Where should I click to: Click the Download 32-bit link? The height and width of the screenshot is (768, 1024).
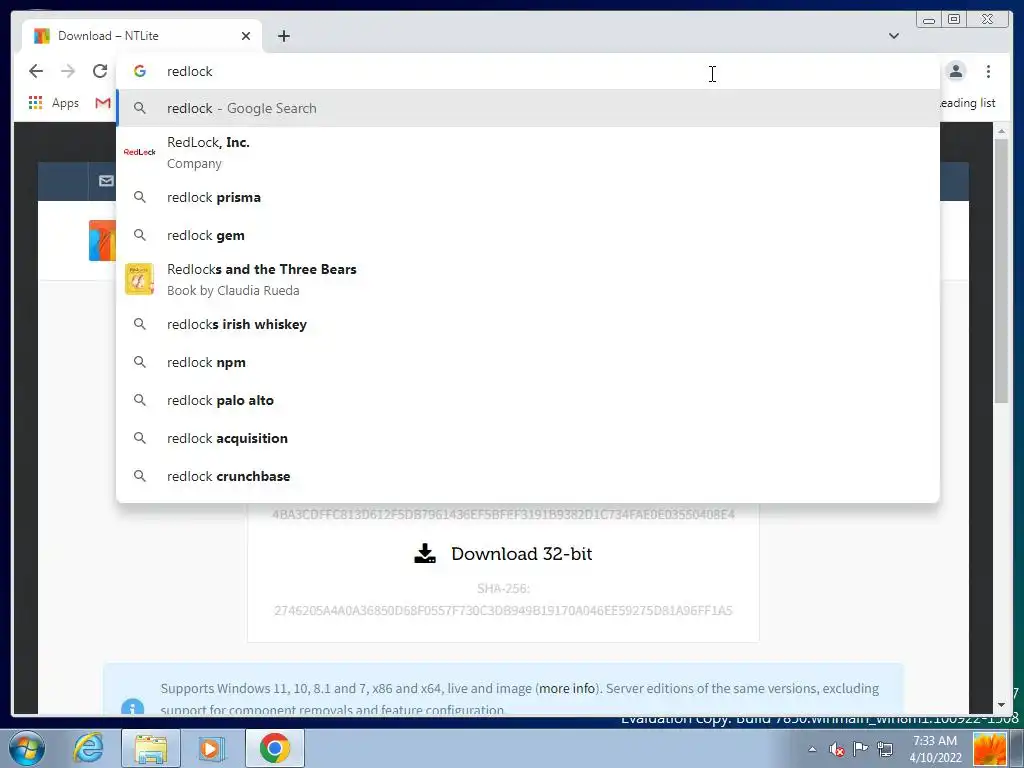(x=503, y=554)
